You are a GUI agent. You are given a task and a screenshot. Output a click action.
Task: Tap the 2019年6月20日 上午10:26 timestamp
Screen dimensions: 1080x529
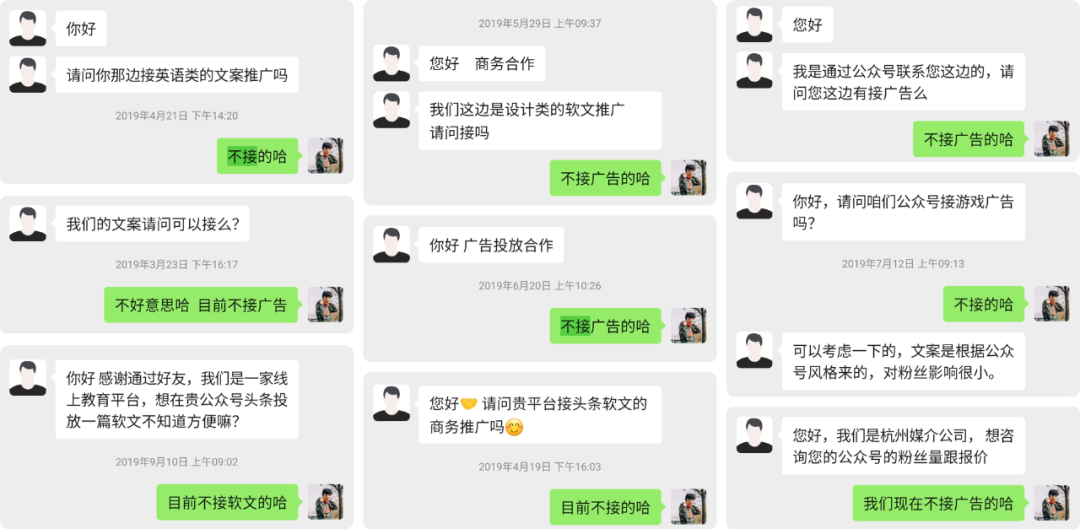(540, 285)
